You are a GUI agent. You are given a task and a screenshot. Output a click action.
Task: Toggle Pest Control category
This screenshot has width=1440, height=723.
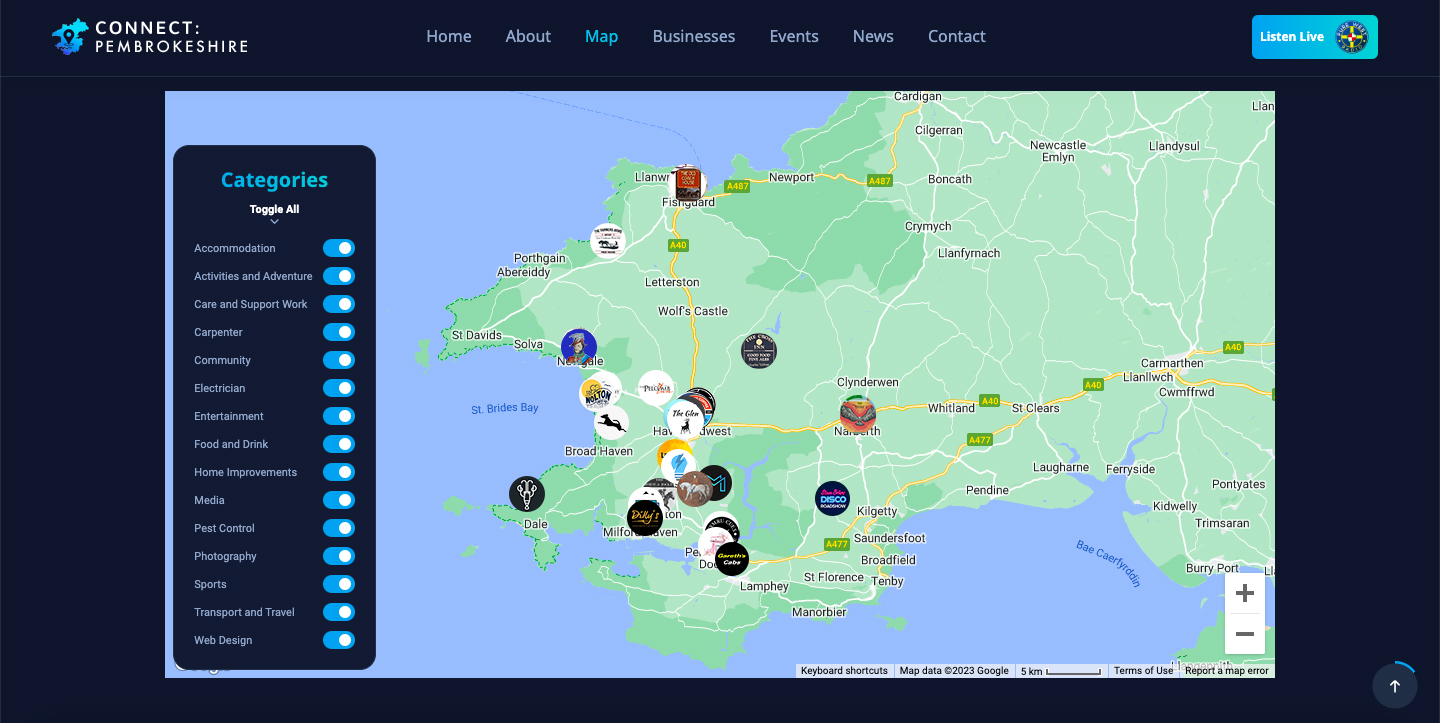[x=339, y=528]
